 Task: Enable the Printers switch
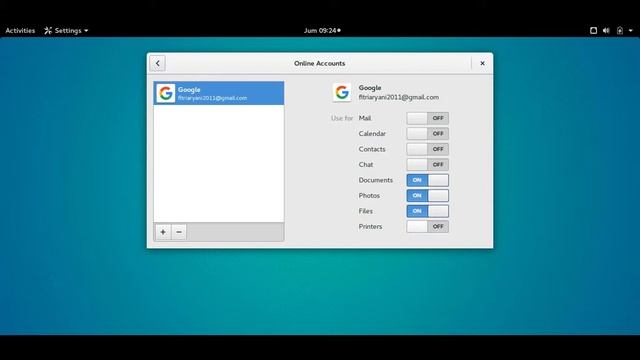point(427,227)
